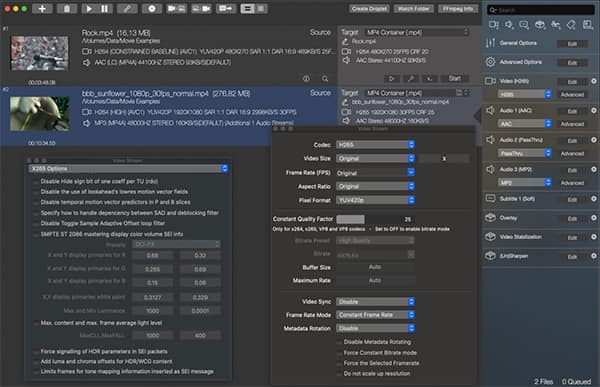Add video stream icon in sidebar
The image size is (600, 387).
click(493, 25)
